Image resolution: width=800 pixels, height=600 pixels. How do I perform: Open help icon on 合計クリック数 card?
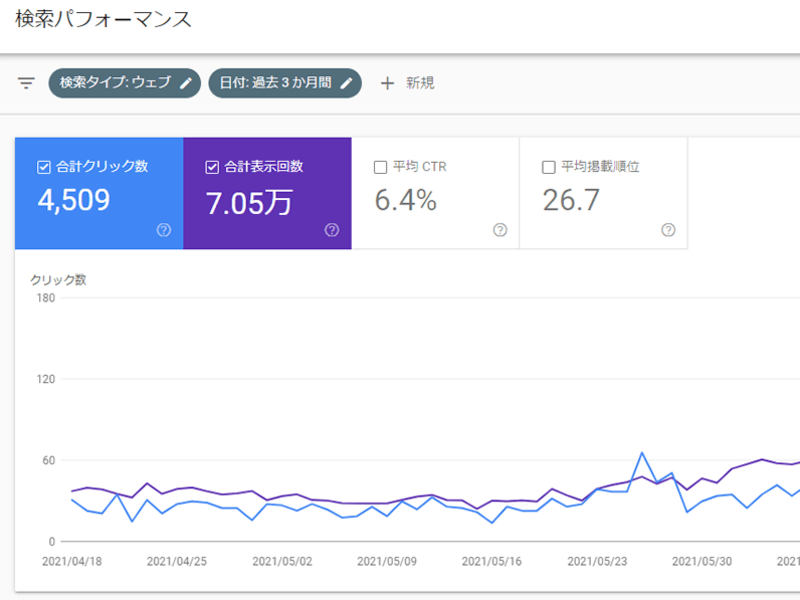(164, 230)
